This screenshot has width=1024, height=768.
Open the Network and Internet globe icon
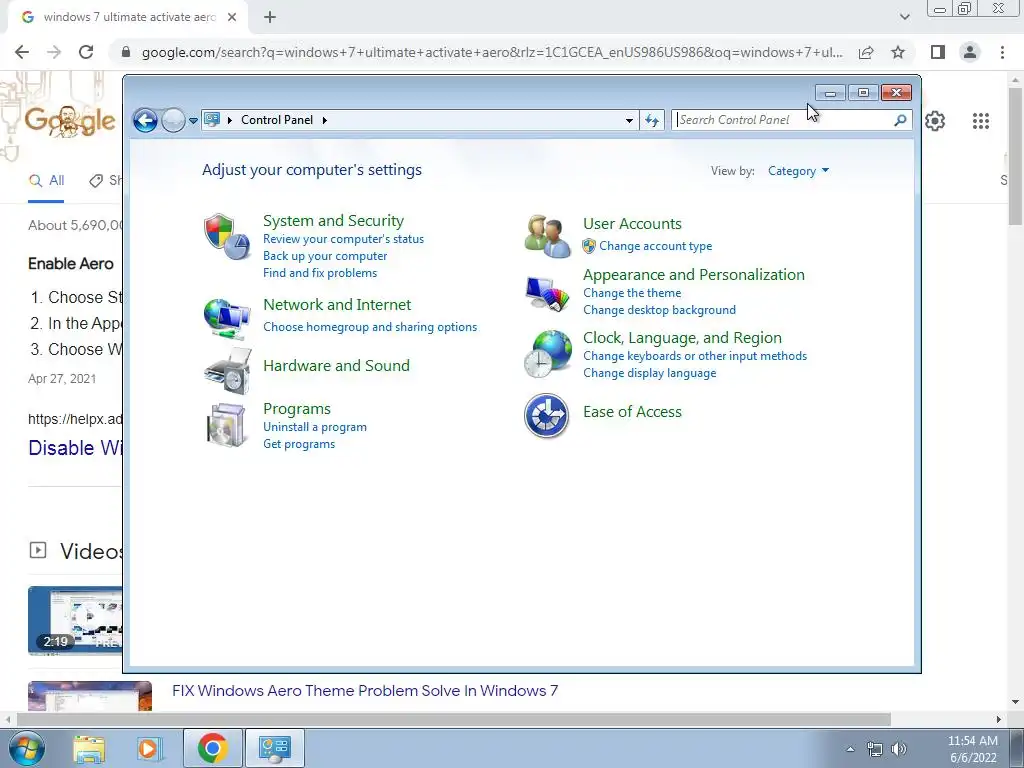click(227, 319)
